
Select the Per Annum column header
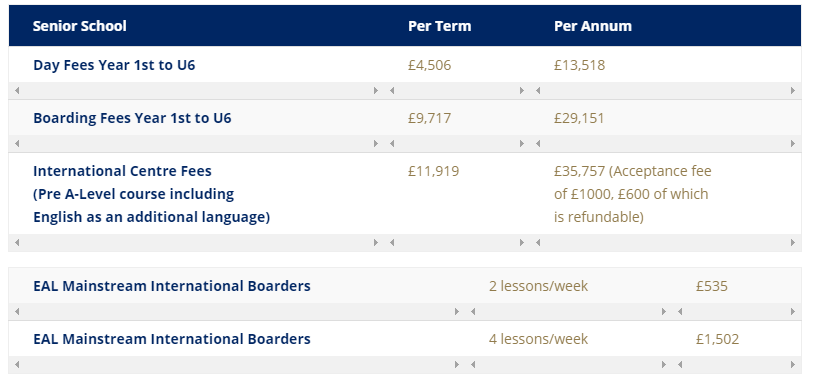click(x=593, y=26)
